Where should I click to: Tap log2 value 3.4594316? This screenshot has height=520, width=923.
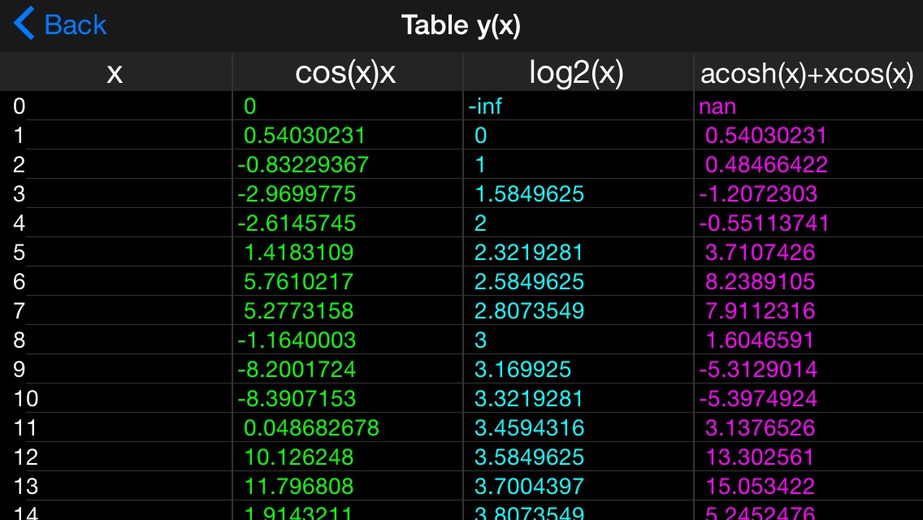point(529,428)
